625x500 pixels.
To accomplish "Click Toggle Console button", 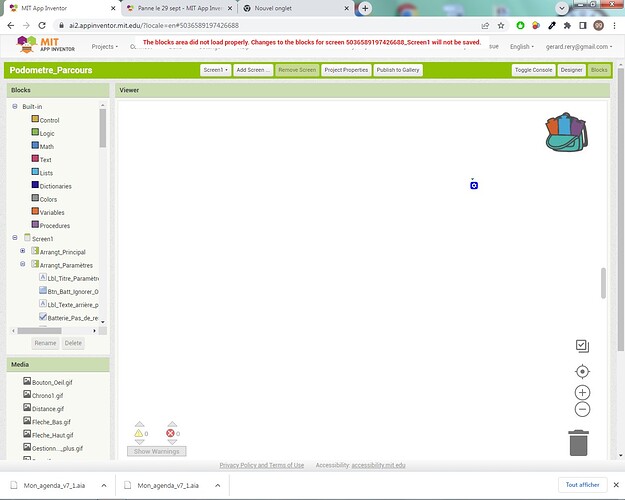I will (x=533, y=70).
